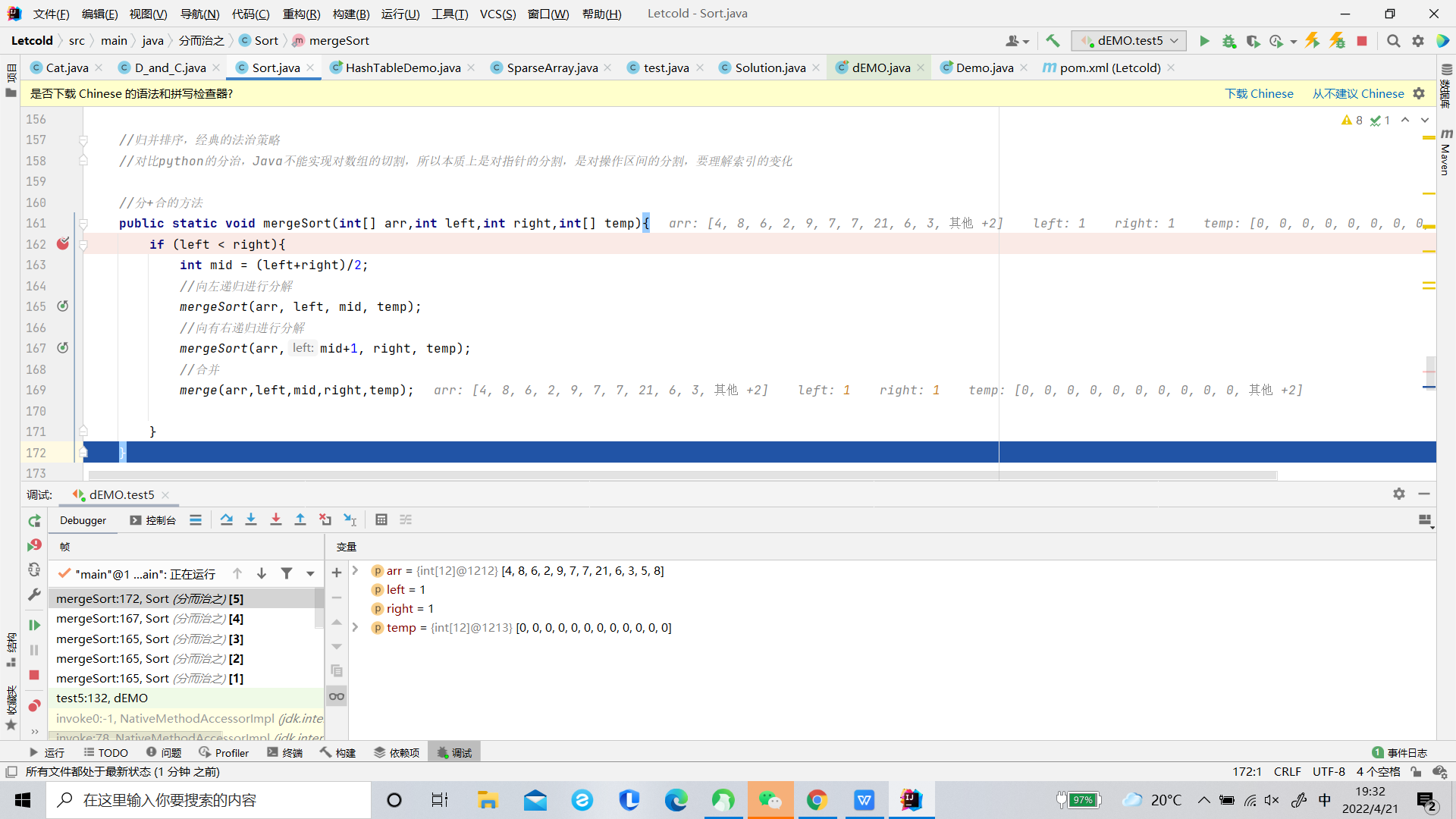Open WeChat from the Windows taskbar

coord(770,800)
